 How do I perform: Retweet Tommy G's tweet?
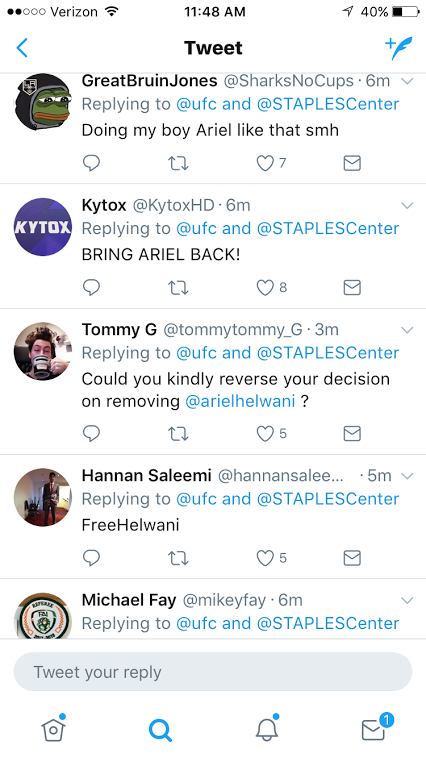[178, 434]
